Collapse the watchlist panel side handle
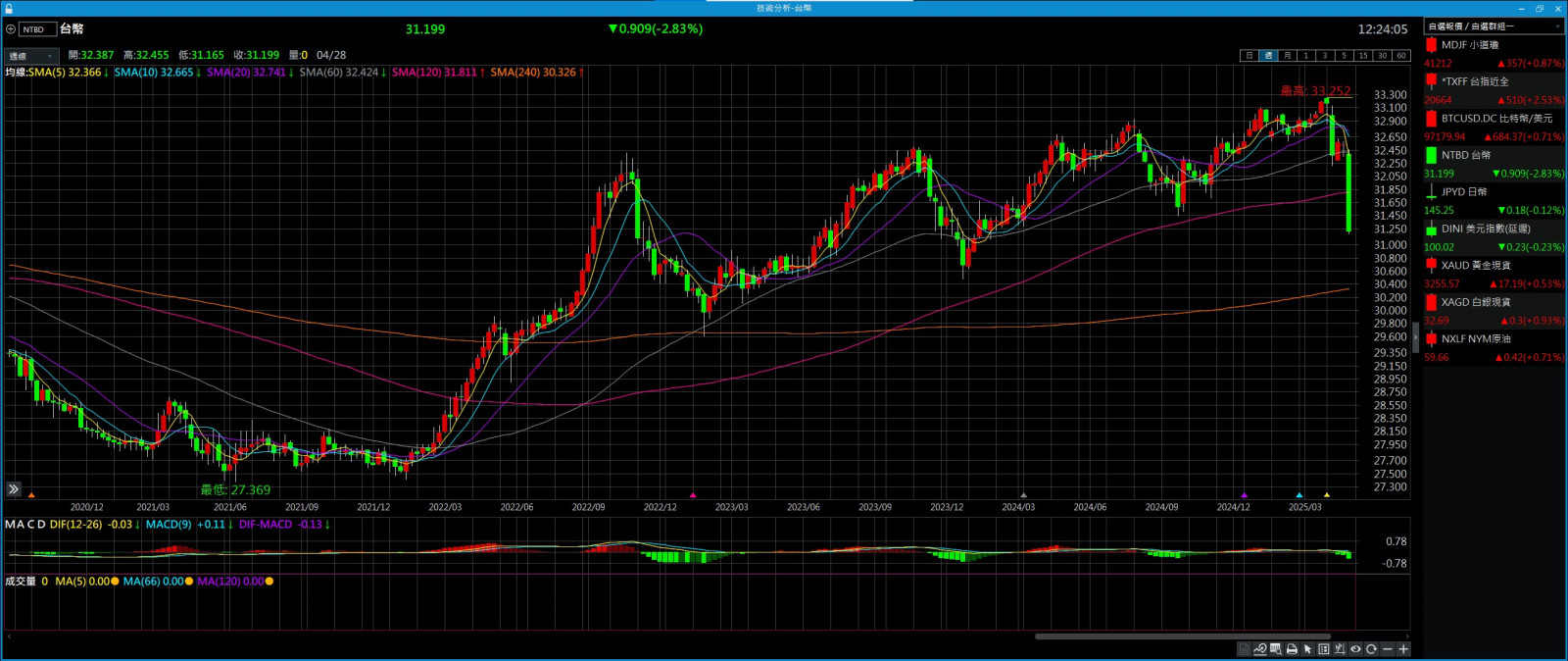This screenshot has height=661, width=1568. 1415,336
